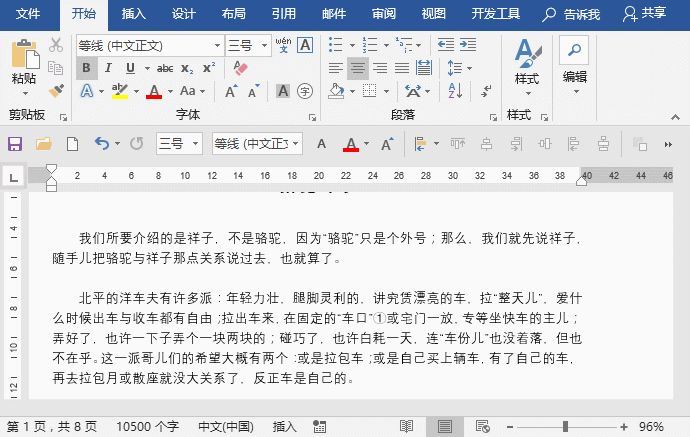The width and height of the screenshot is (690, 437).
Task: Click the 共享 share button
Action: tap(645, 14)
